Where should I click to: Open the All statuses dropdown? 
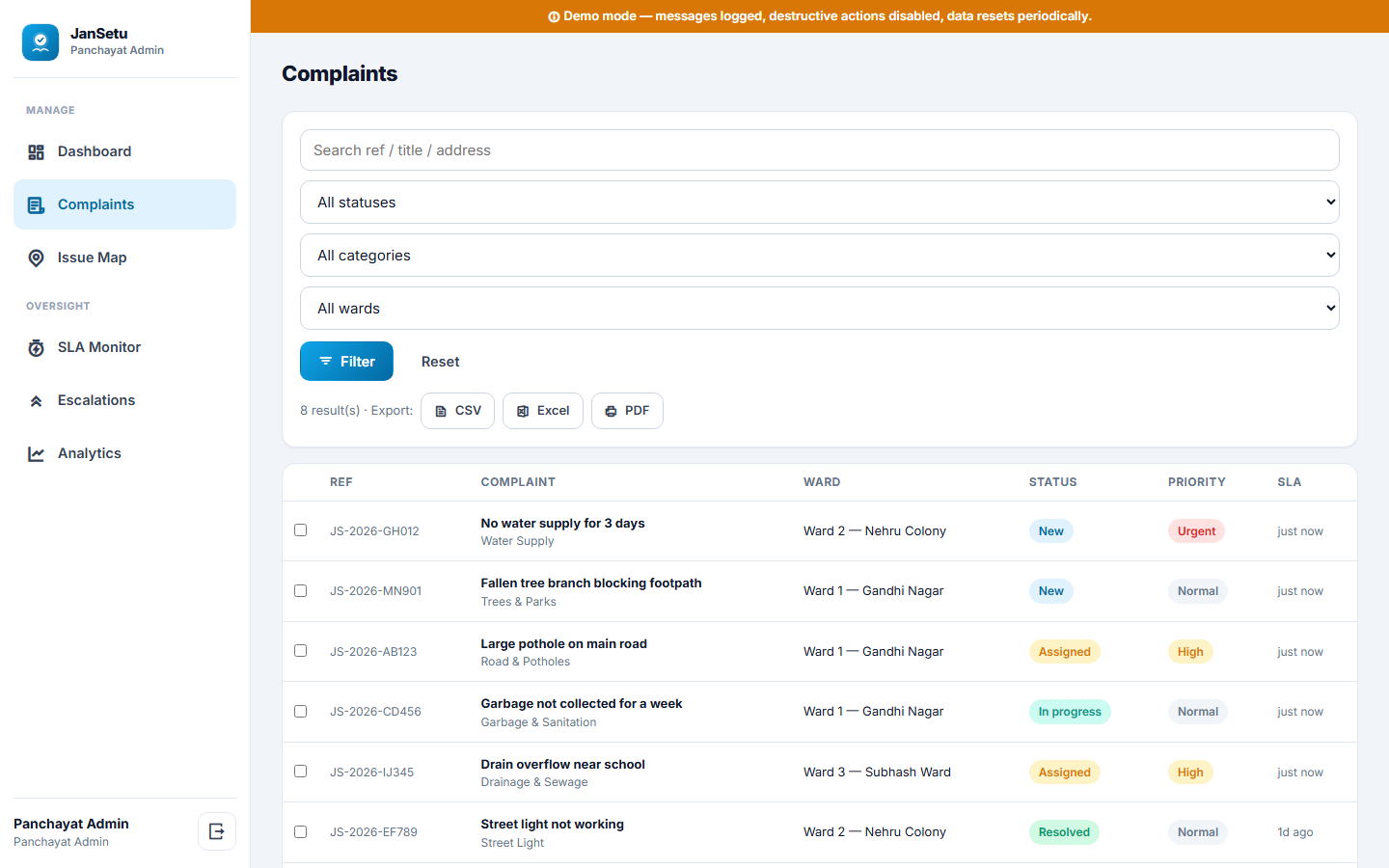[x=820, y=203]
